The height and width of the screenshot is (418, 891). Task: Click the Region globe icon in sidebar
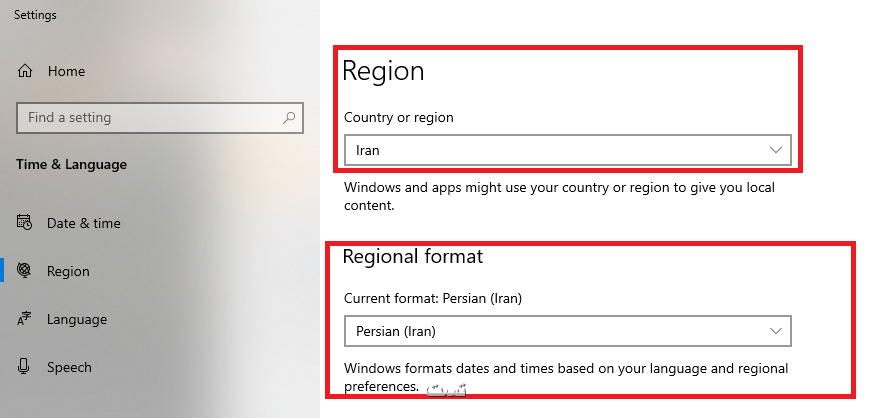point(24,271)
